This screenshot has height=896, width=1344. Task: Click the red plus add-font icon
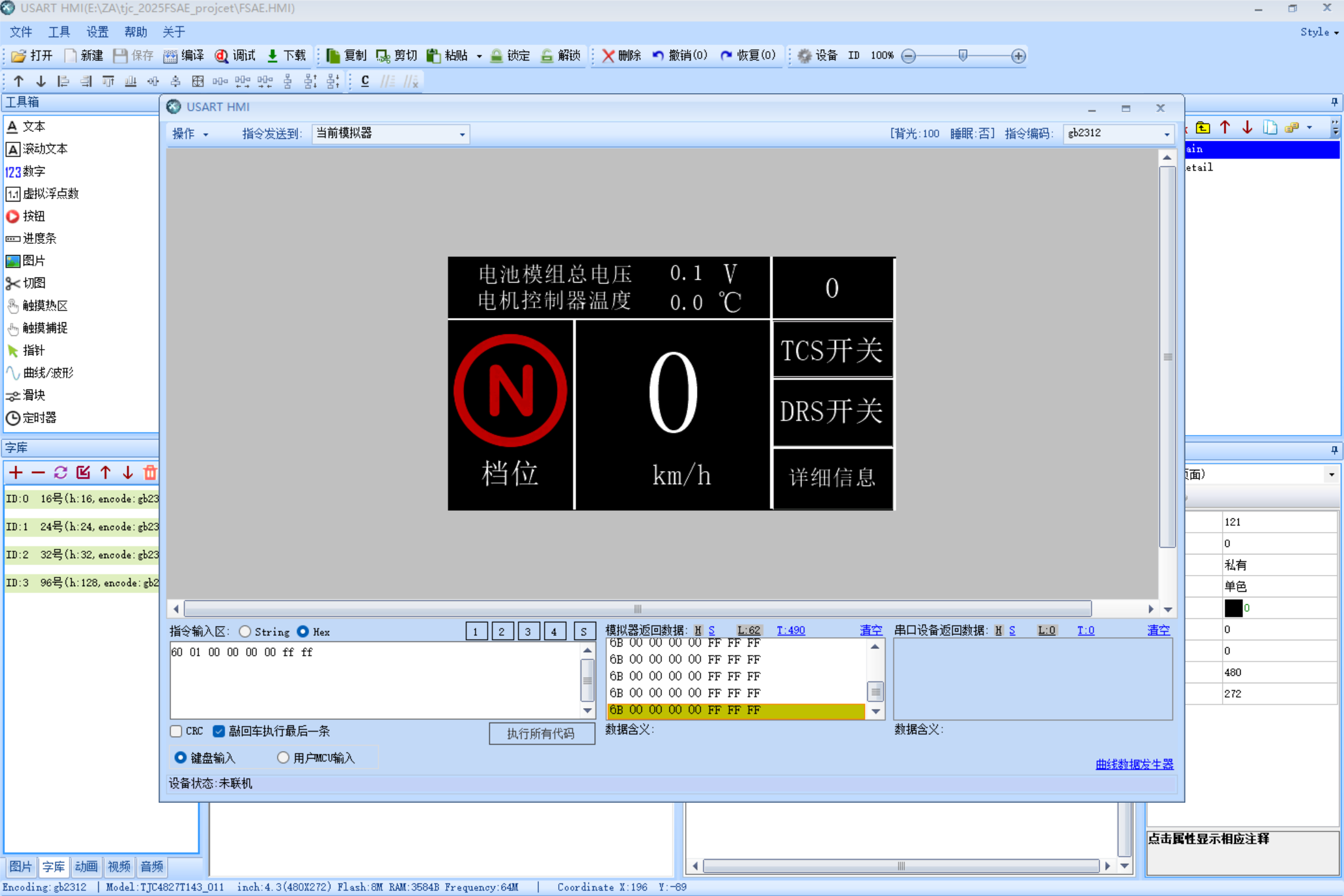16,473
